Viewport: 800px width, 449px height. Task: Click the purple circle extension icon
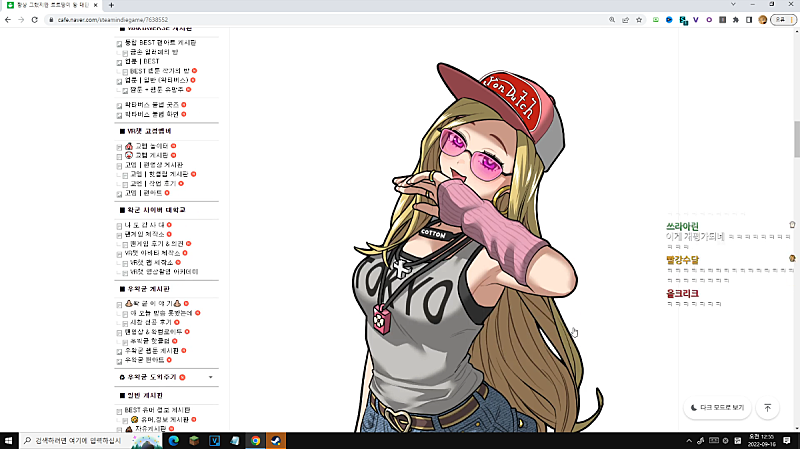(709, 20)
